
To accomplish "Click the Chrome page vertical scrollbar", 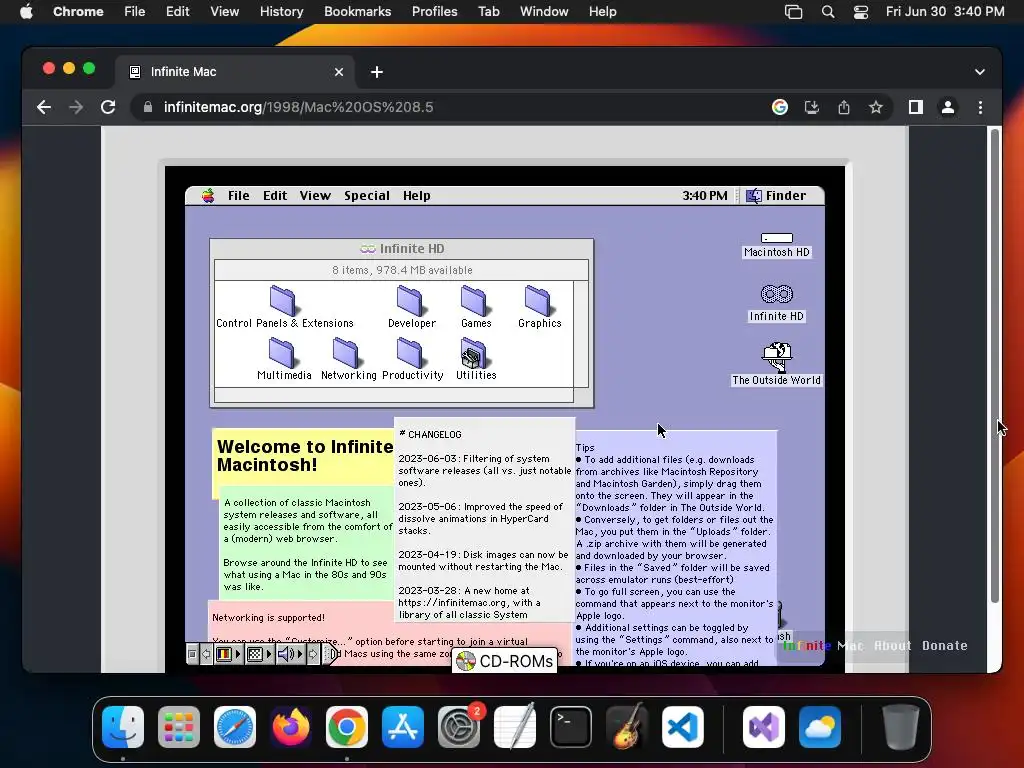I will [995, 366].
